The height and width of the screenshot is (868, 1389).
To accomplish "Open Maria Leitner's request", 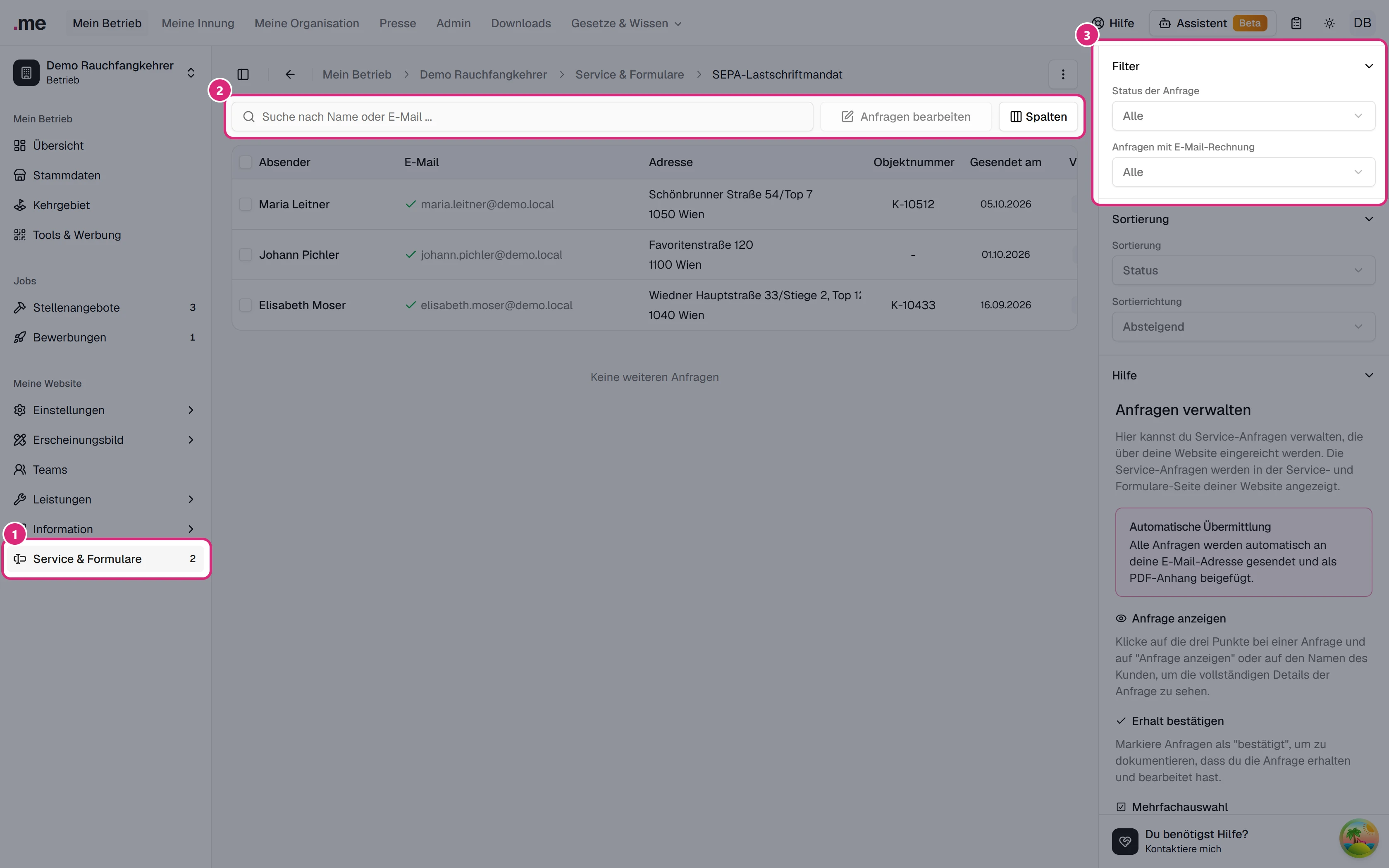I will point(294,204).
